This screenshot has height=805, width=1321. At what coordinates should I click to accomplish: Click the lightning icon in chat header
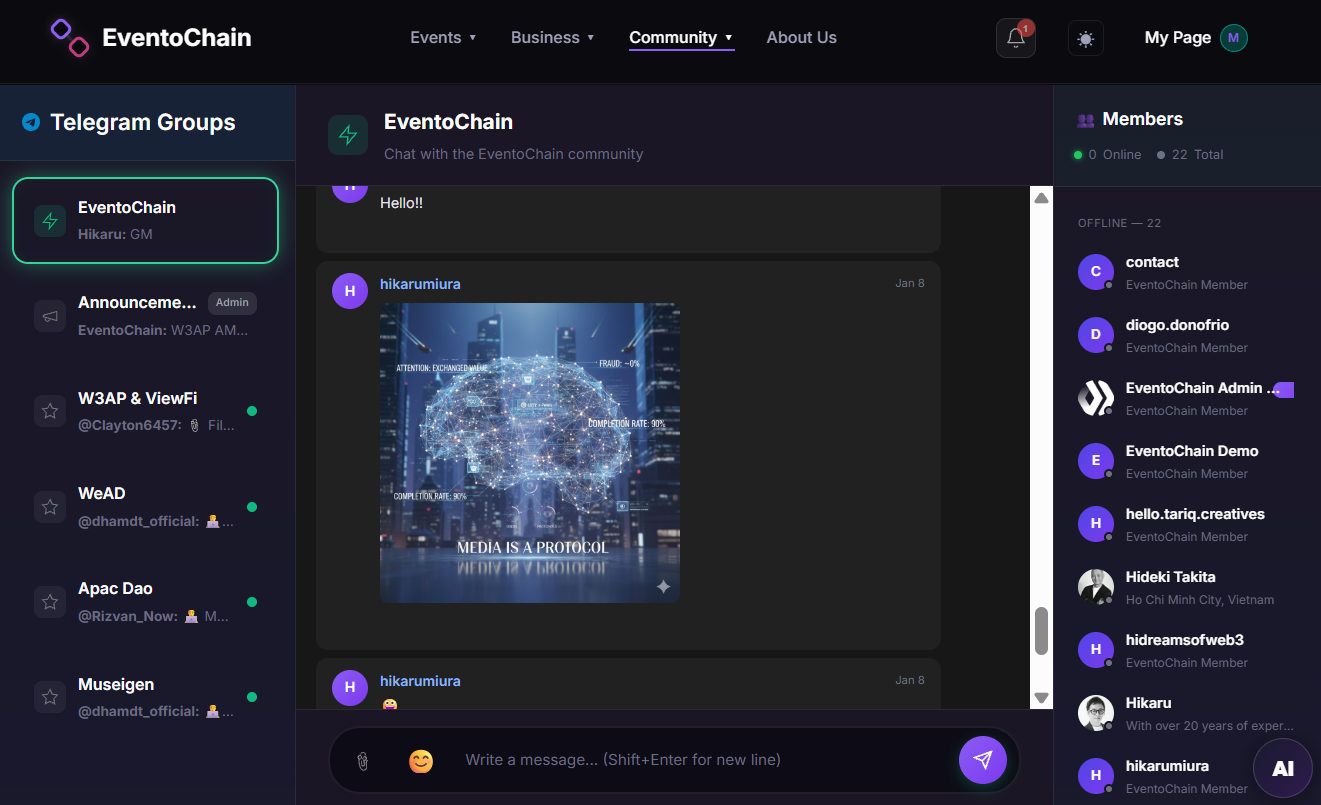click(348, 135)
